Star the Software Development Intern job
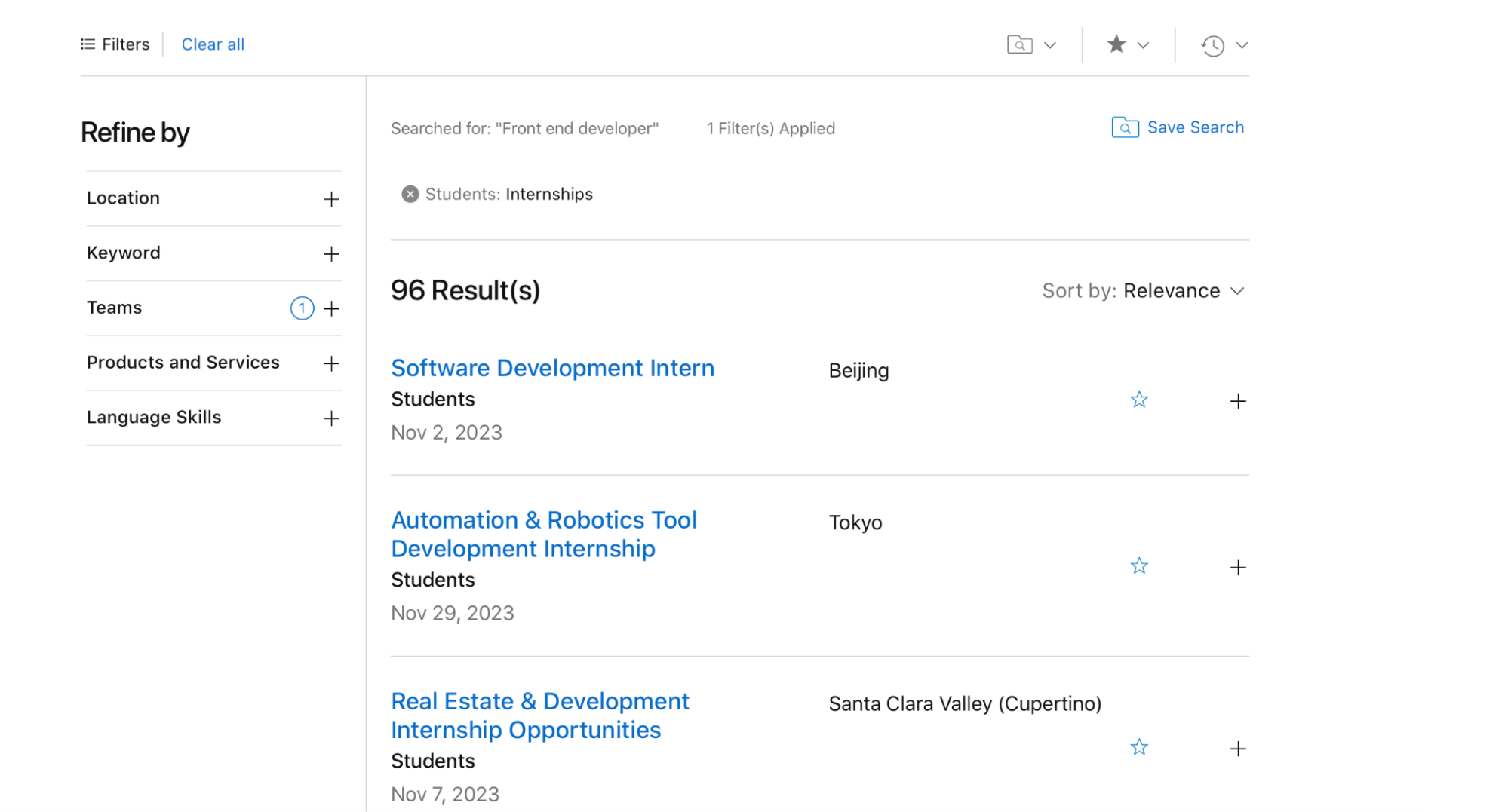 (x=1139, y=400)
